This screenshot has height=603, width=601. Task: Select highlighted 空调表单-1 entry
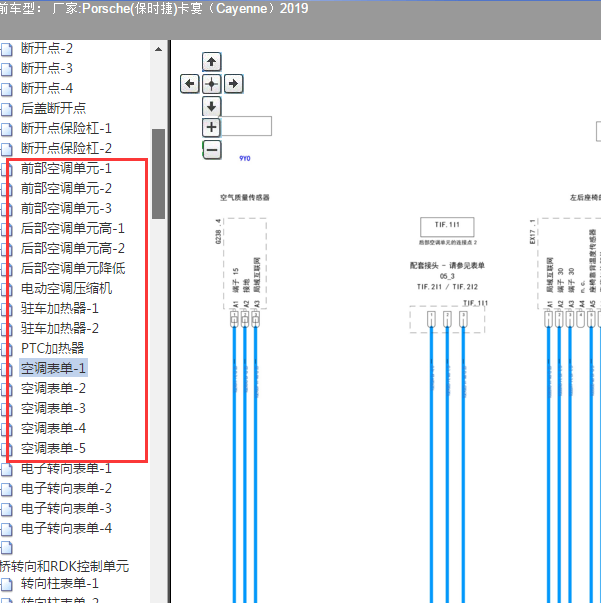(x=53, y=368)
